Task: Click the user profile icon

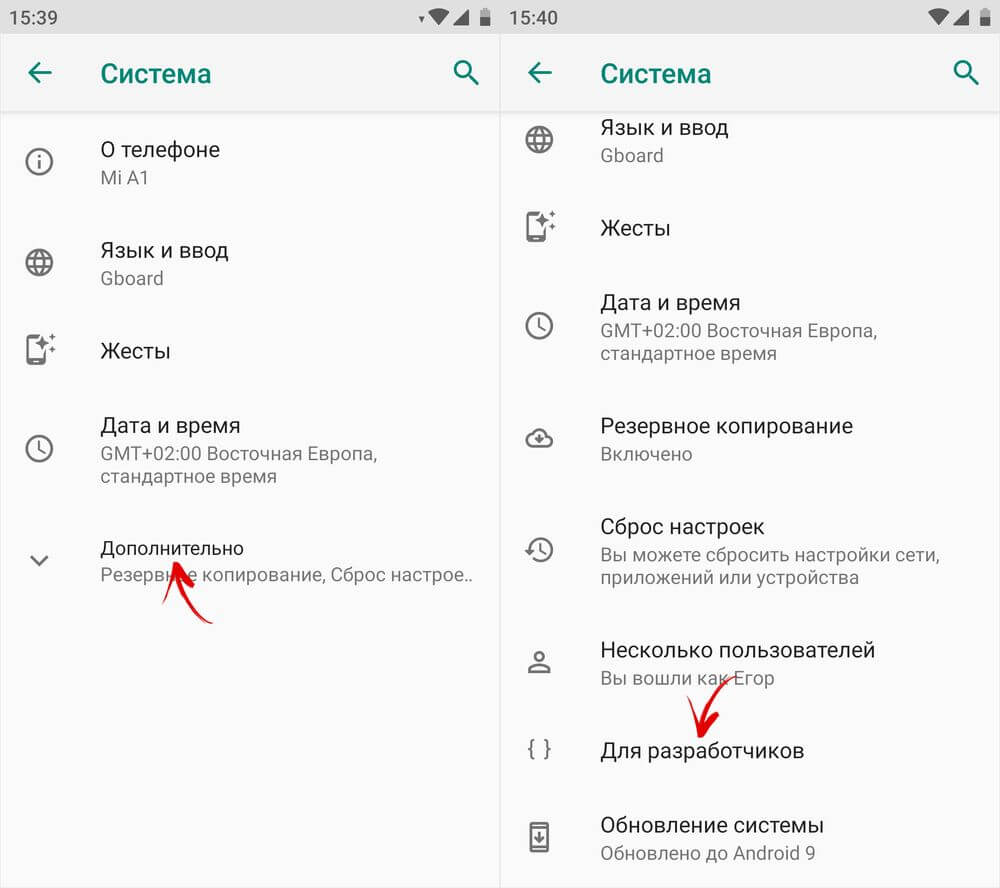Action: tap(539, 662)
